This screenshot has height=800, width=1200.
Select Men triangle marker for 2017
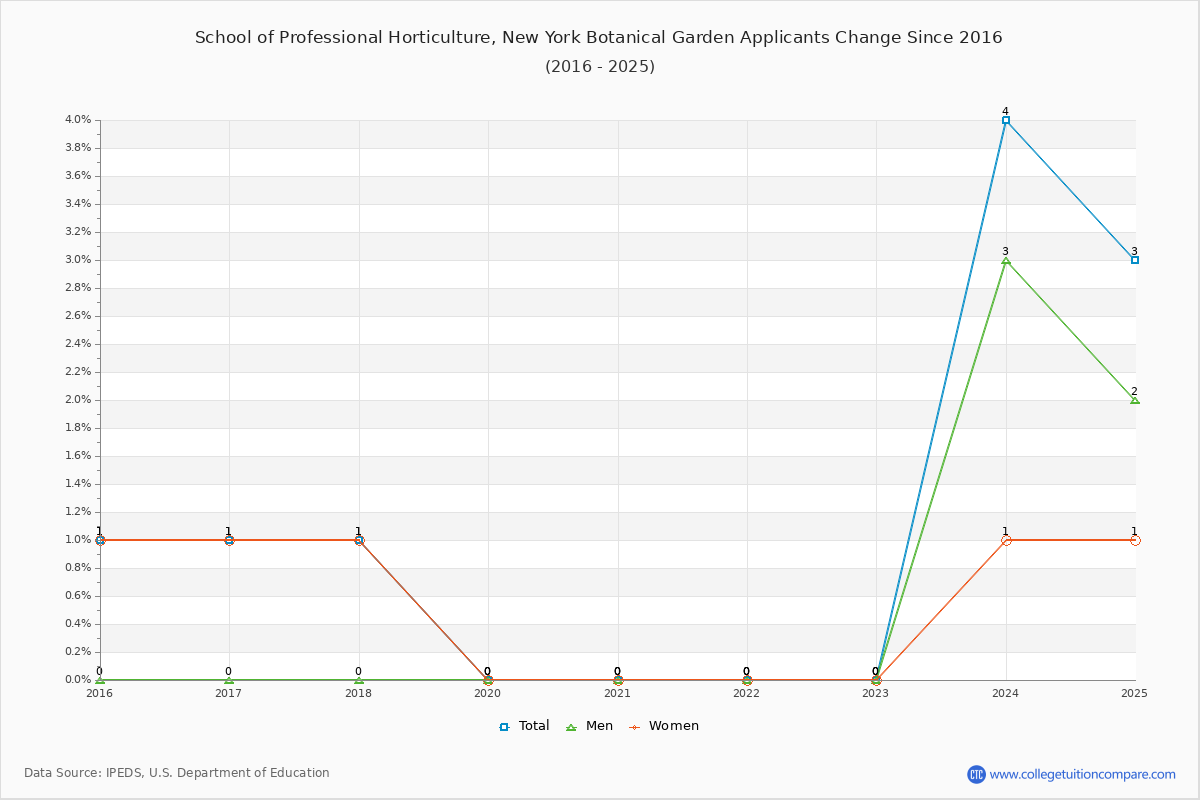coord(229,680)
